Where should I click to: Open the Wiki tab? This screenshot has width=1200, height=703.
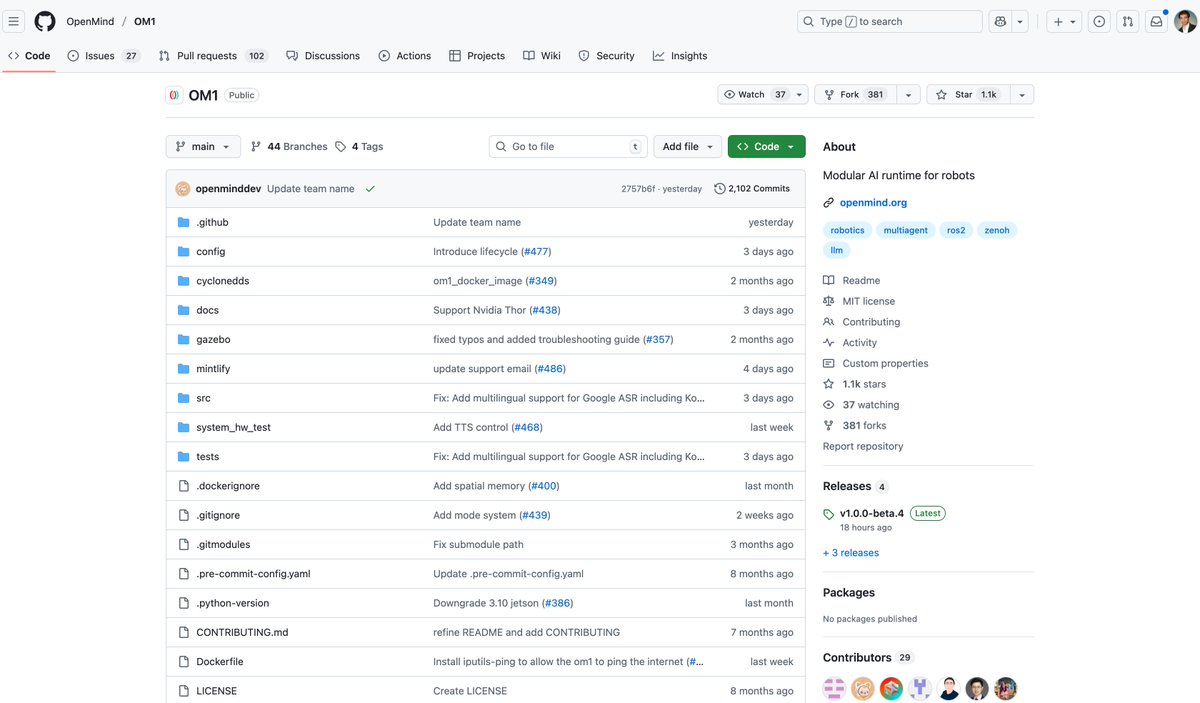[x=542, y=56]
